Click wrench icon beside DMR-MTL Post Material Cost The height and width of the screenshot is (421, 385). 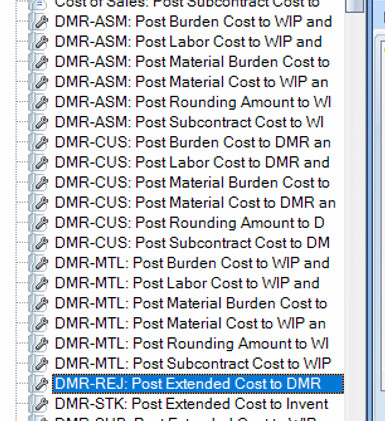click(39, 324)
